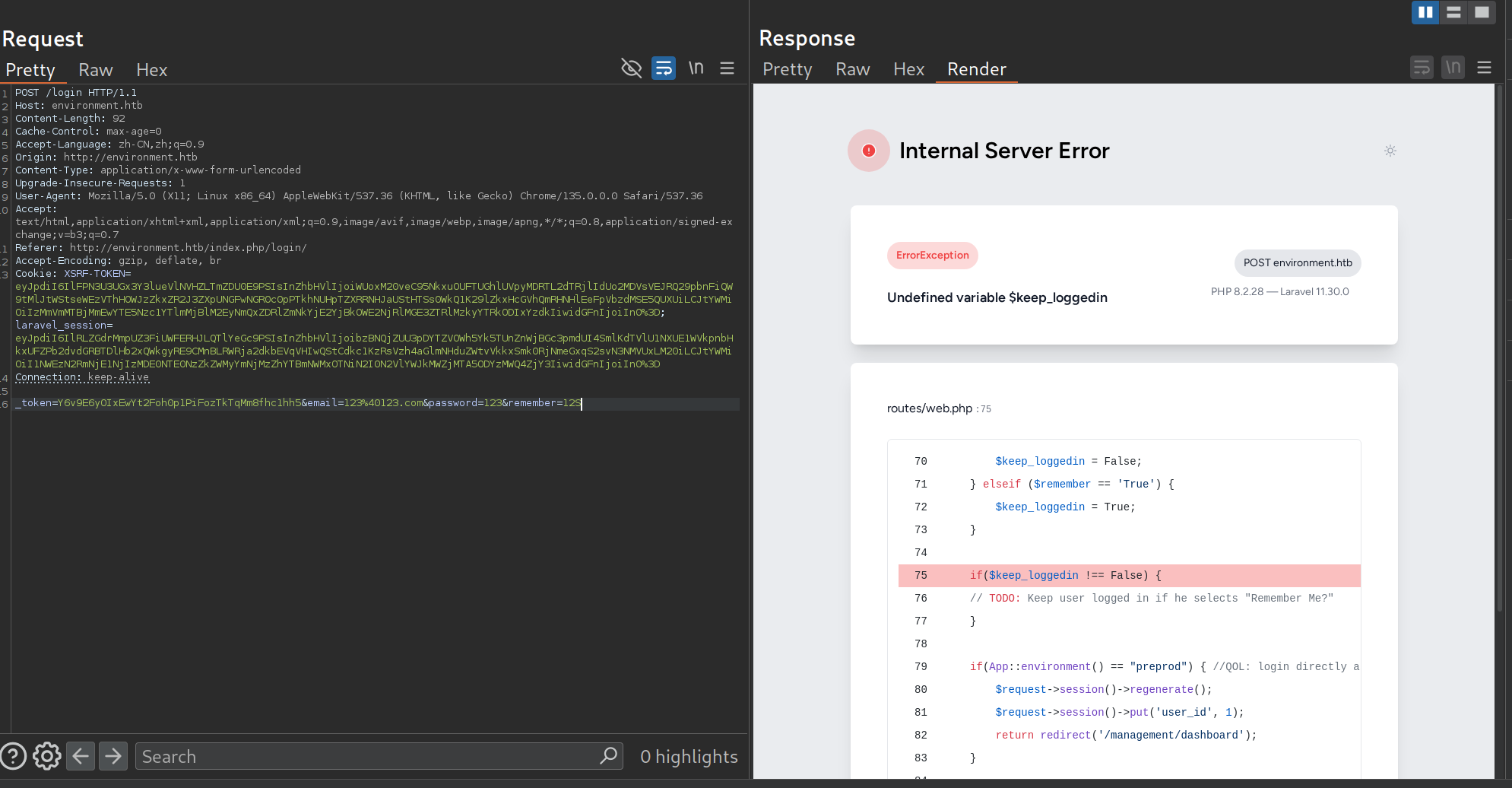Toggle word wrap icon in Response toolbar

pos(1422,68)
